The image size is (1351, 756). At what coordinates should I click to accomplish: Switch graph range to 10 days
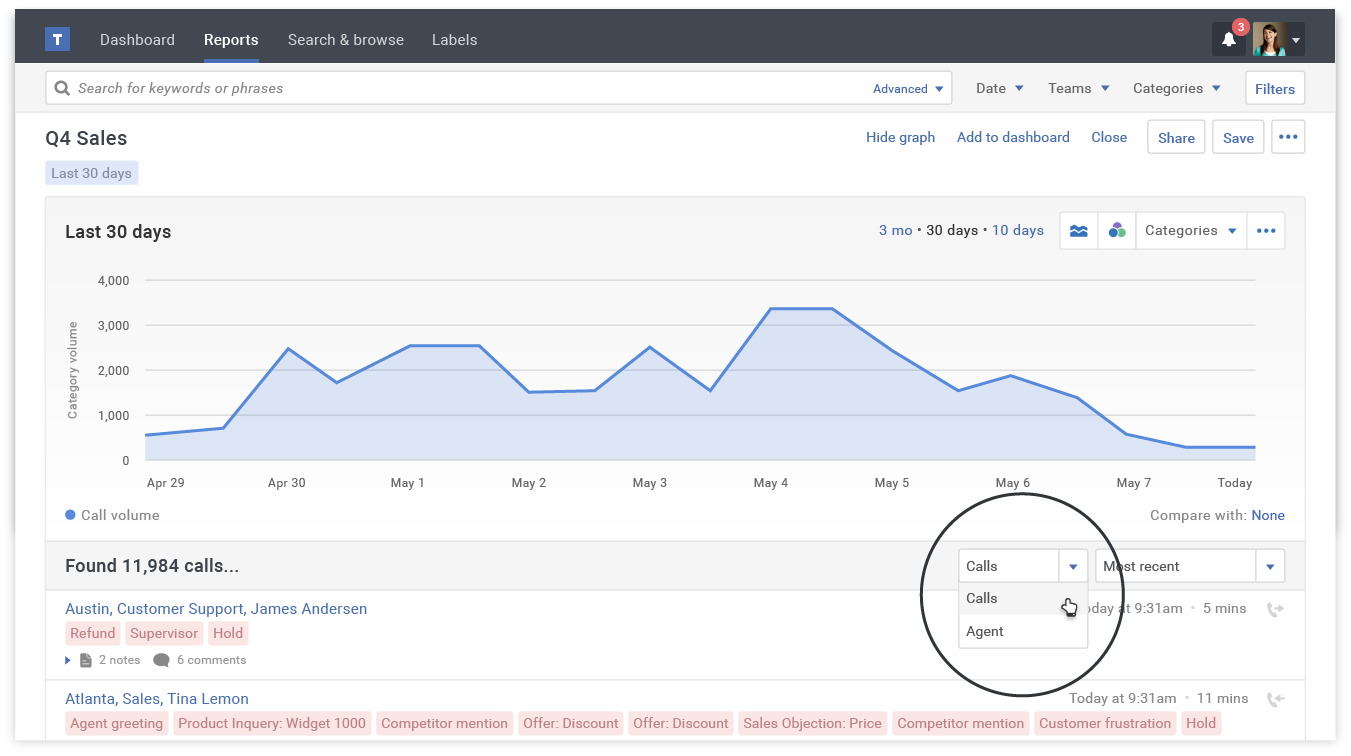tap(1017, 230)
